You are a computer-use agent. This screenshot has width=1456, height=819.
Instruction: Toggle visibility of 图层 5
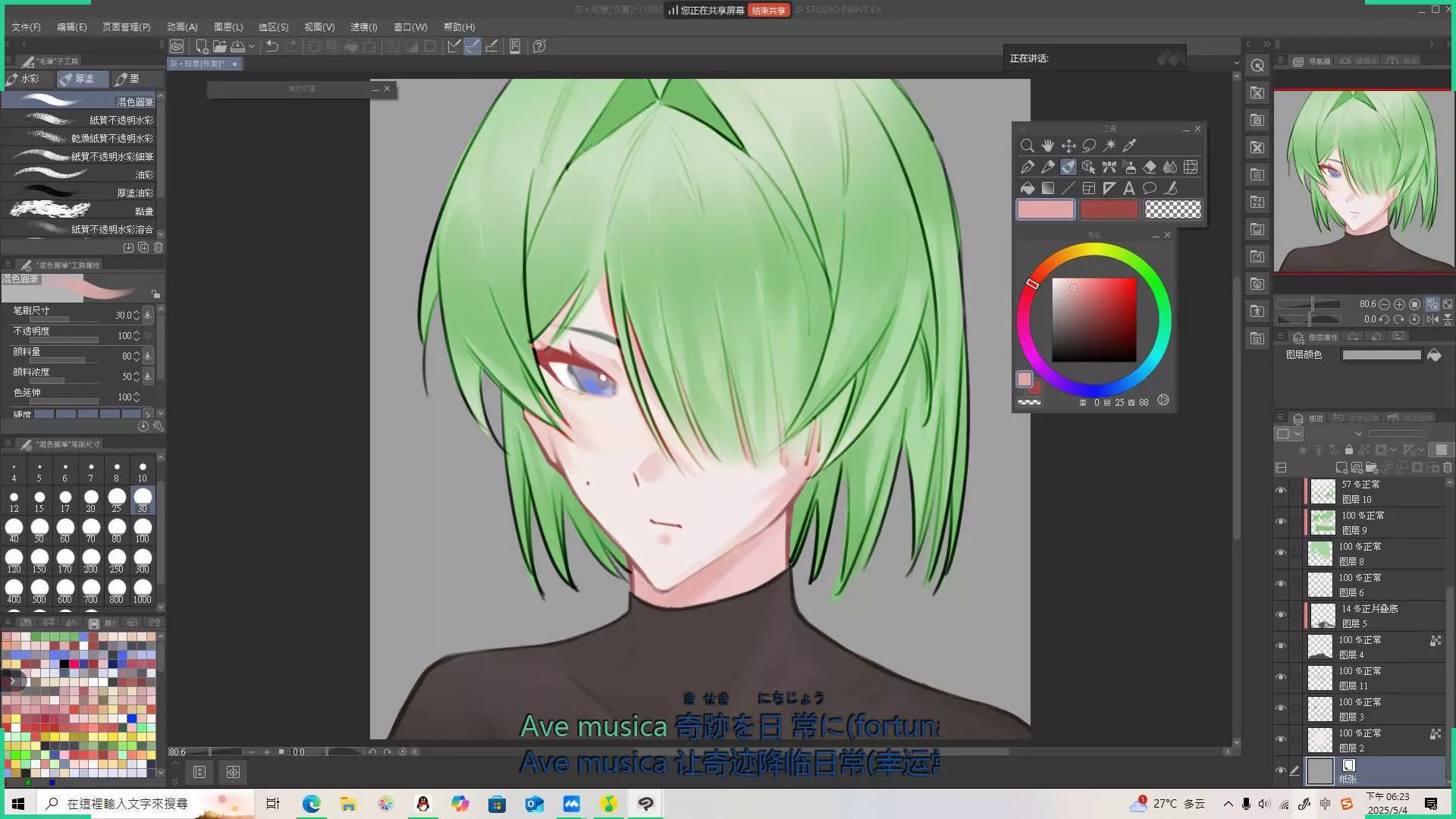coord(1281,616)
